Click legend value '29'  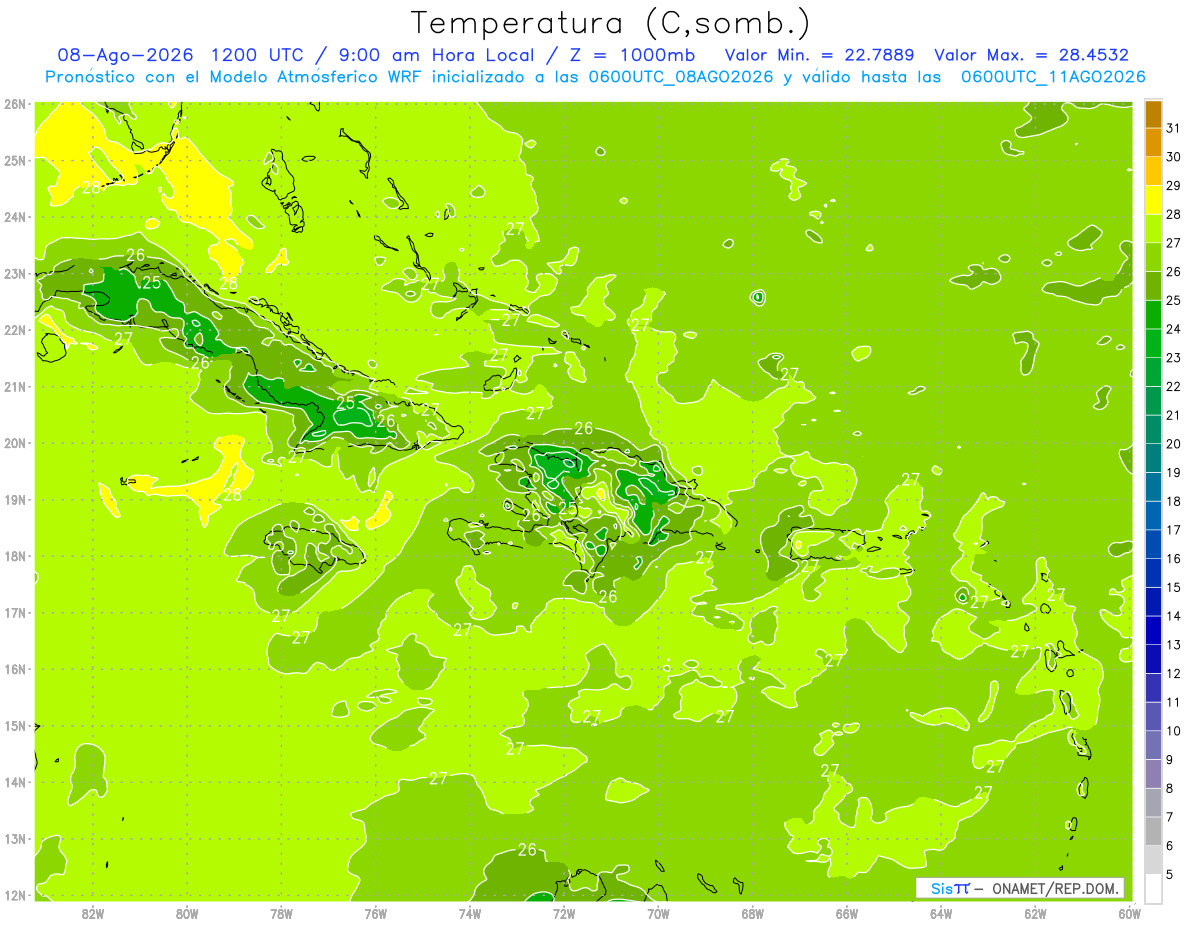click(x=1173, y=186)
